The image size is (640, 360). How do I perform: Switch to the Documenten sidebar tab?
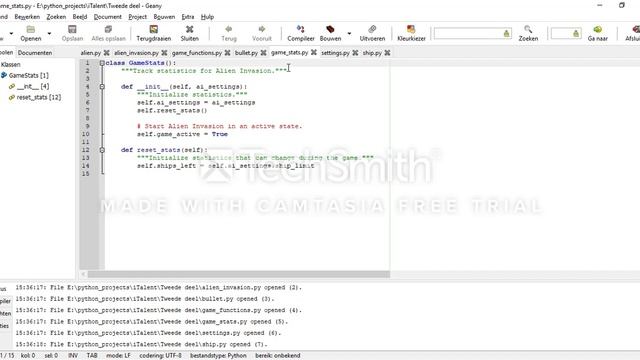click(35, 53)
